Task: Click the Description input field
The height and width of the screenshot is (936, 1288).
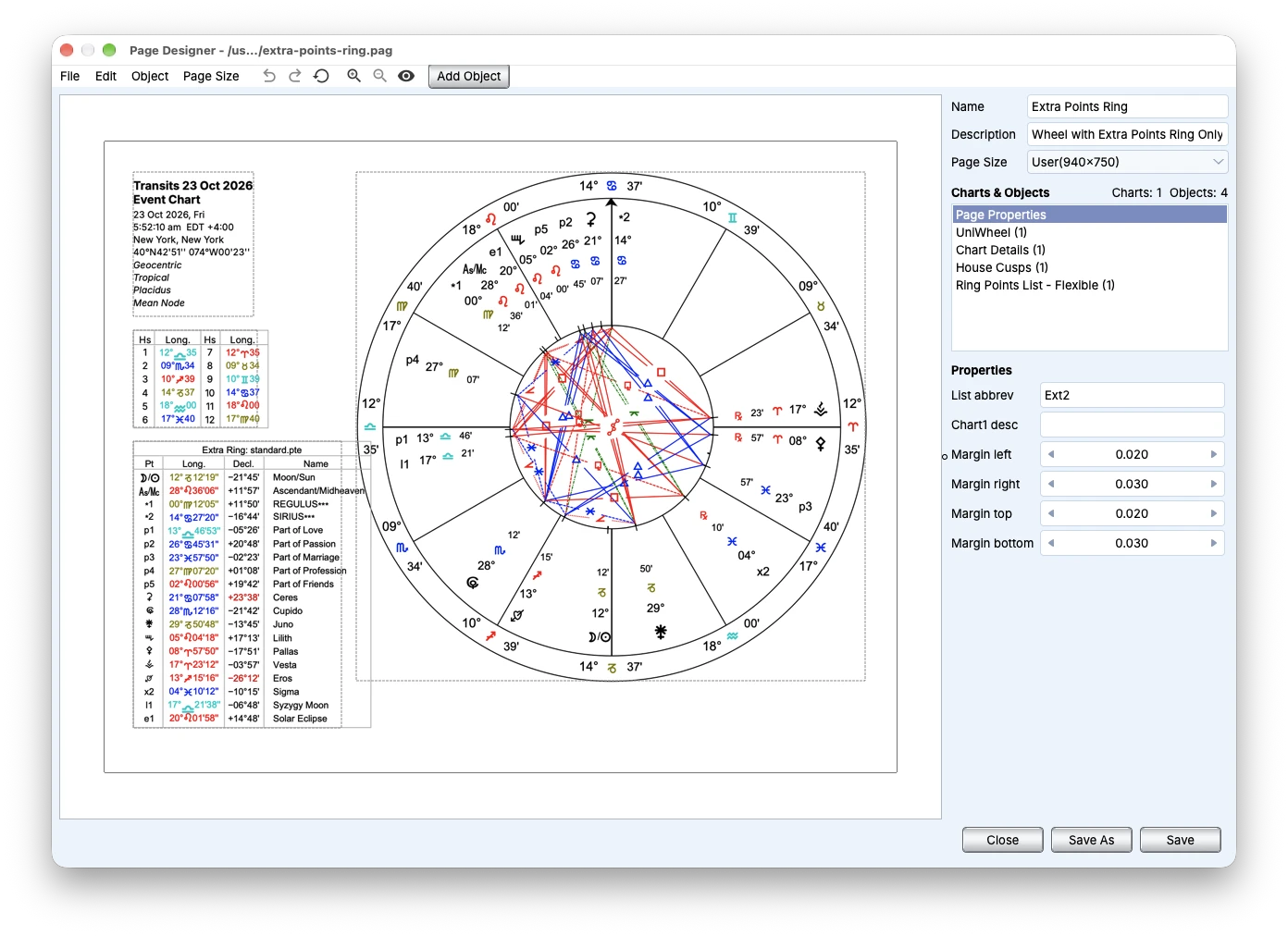Action: [x=1127, y=134]
